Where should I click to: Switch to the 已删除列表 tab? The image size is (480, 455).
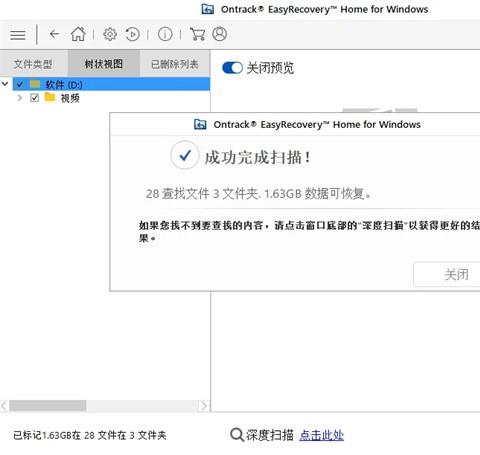[175, 64]
